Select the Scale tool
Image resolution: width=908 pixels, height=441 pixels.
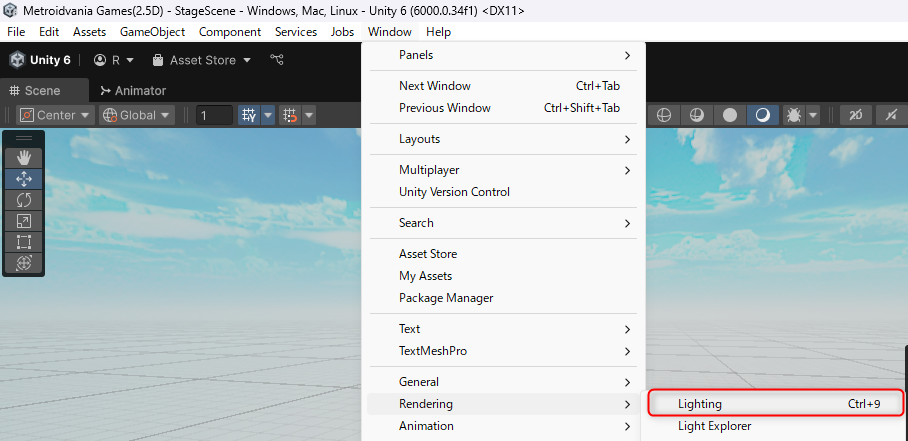pyautogui.click(x=24, y=221)
